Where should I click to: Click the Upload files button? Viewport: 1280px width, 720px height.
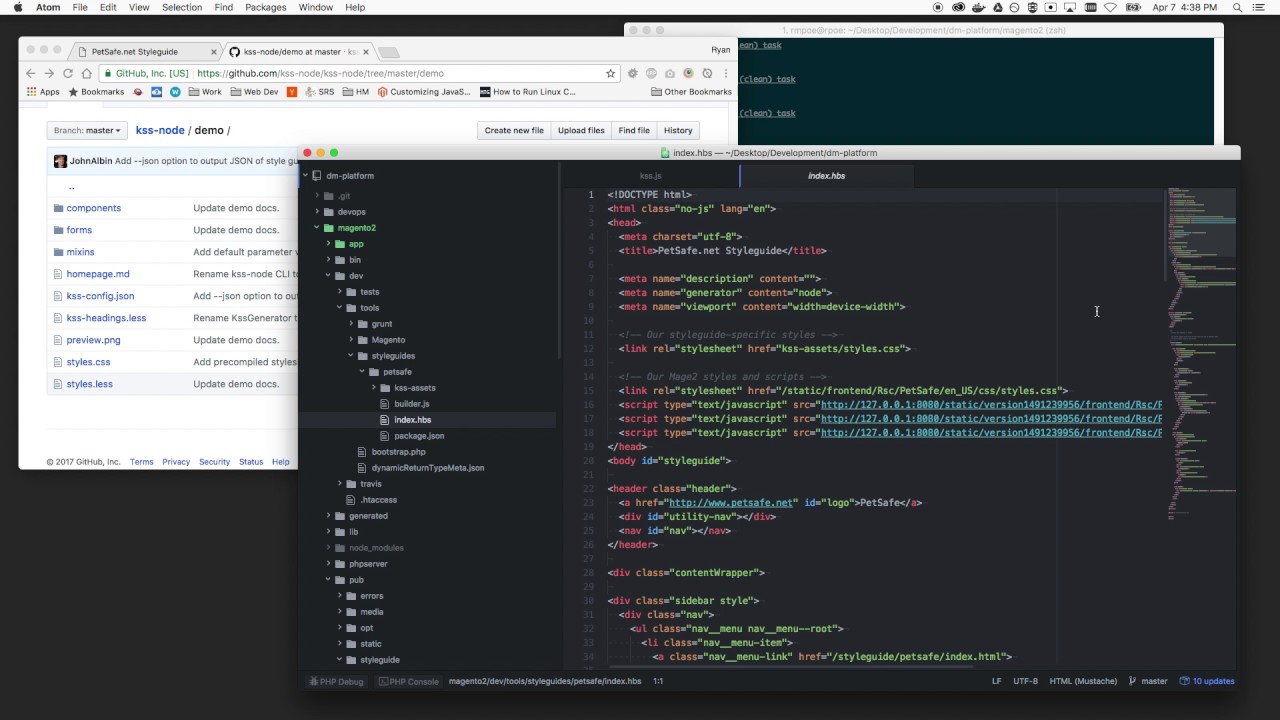(581, 130)
